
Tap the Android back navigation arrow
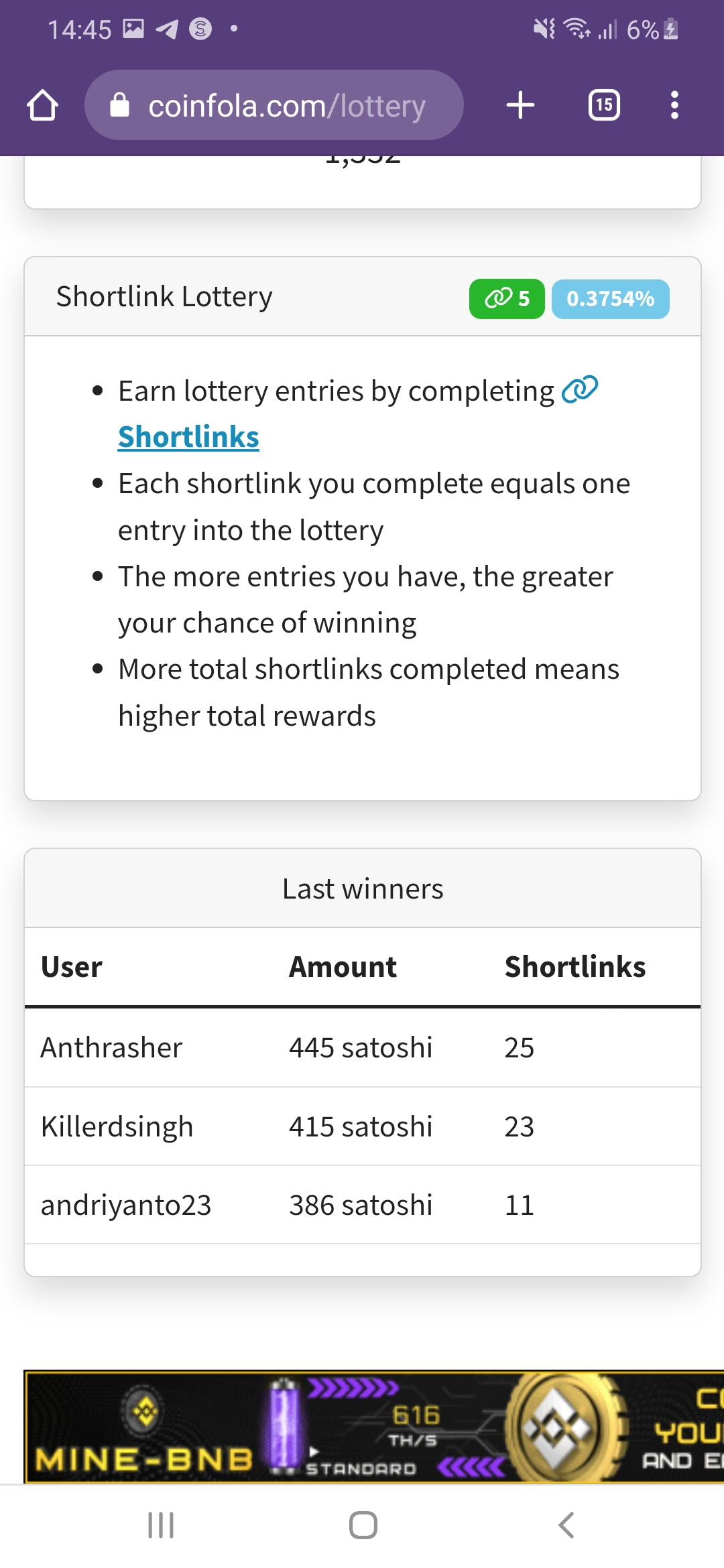click(566, 1525)
